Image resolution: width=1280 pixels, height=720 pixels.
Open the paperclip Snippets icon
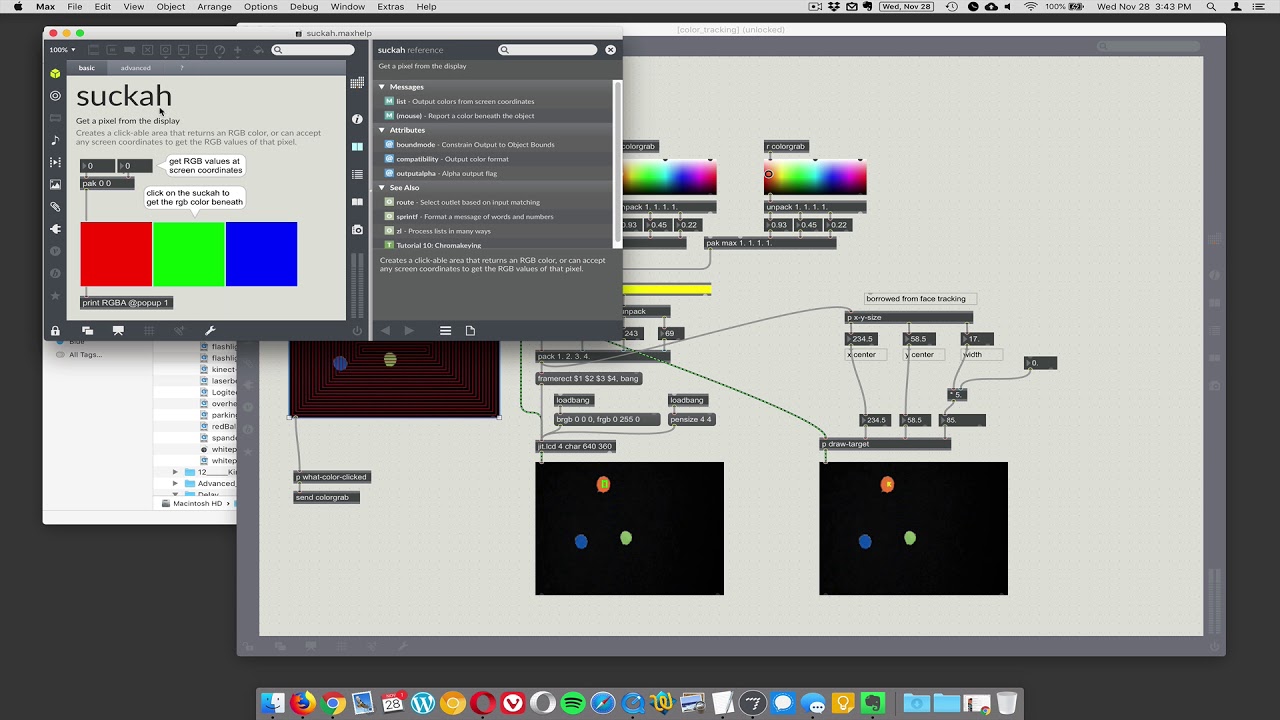click(x=55, y=207)
